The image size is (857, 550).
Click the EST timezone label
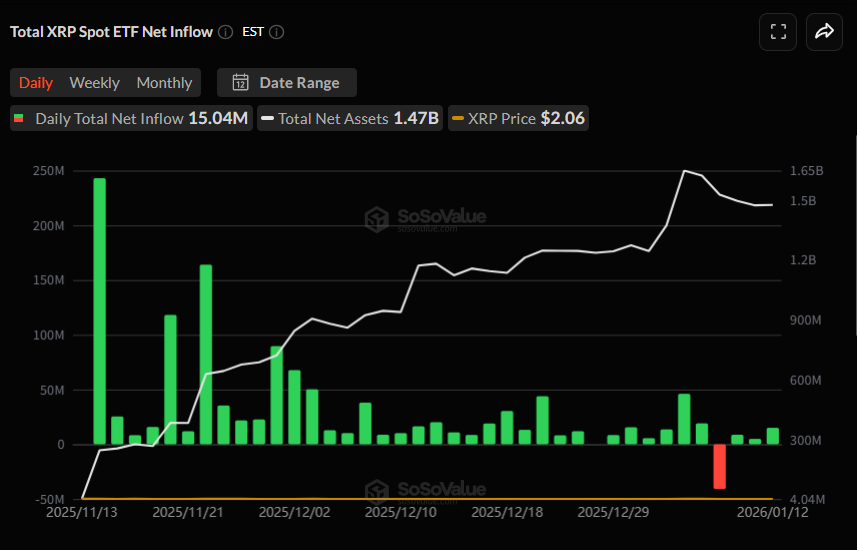pyautogui.click(x=253, y=32)
